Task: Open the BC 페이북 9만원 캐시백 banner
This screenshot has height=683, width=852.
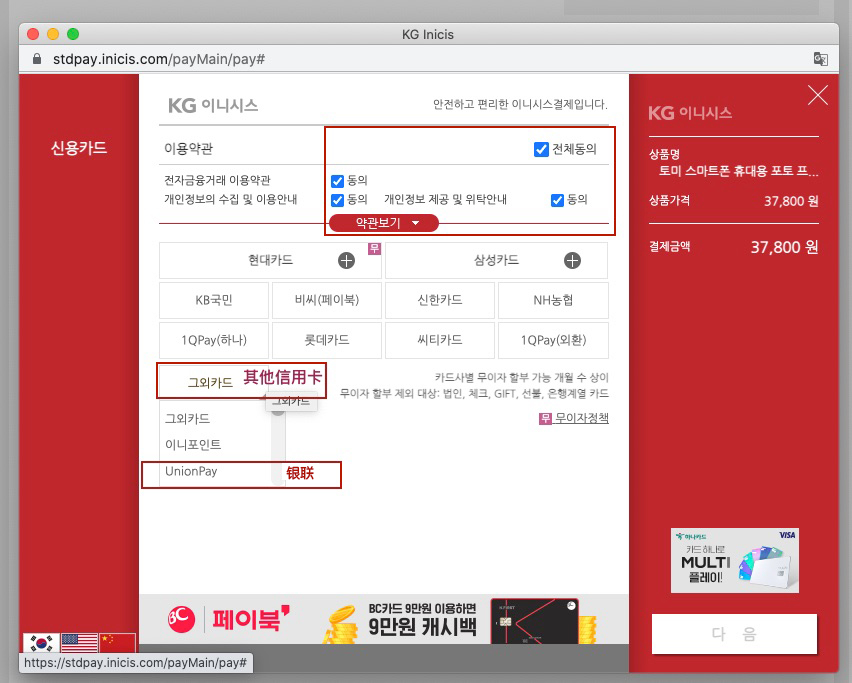Action: pyautogui.click(x=384, y=619)
